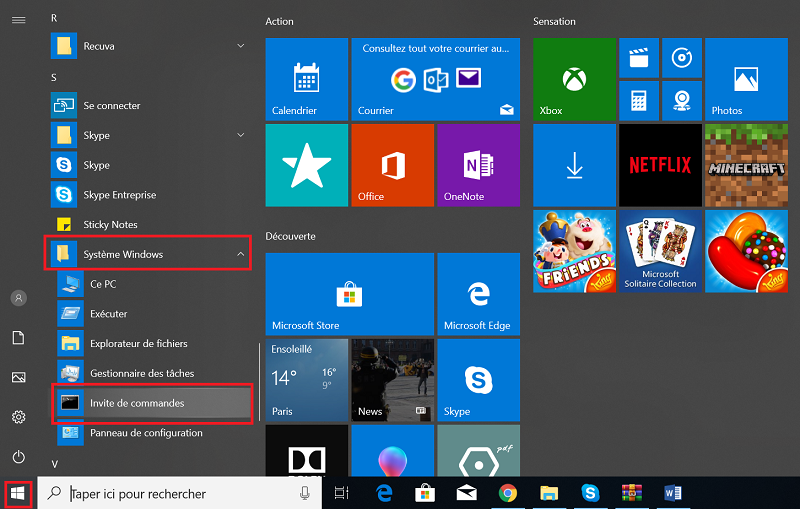Launch the Xbox tile

(574, 79)
